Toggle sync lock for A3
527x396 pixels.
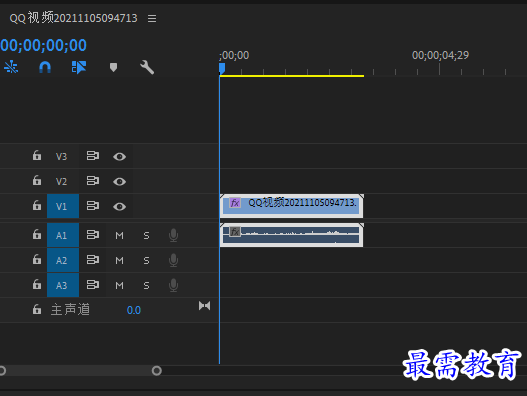[93, 285]
